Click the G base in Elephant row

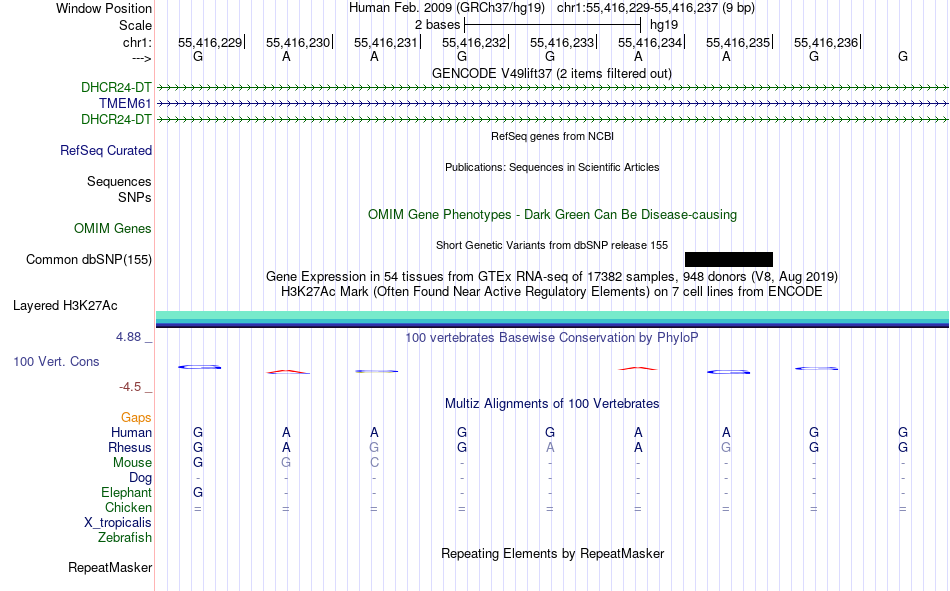click(x=198, y=492)
